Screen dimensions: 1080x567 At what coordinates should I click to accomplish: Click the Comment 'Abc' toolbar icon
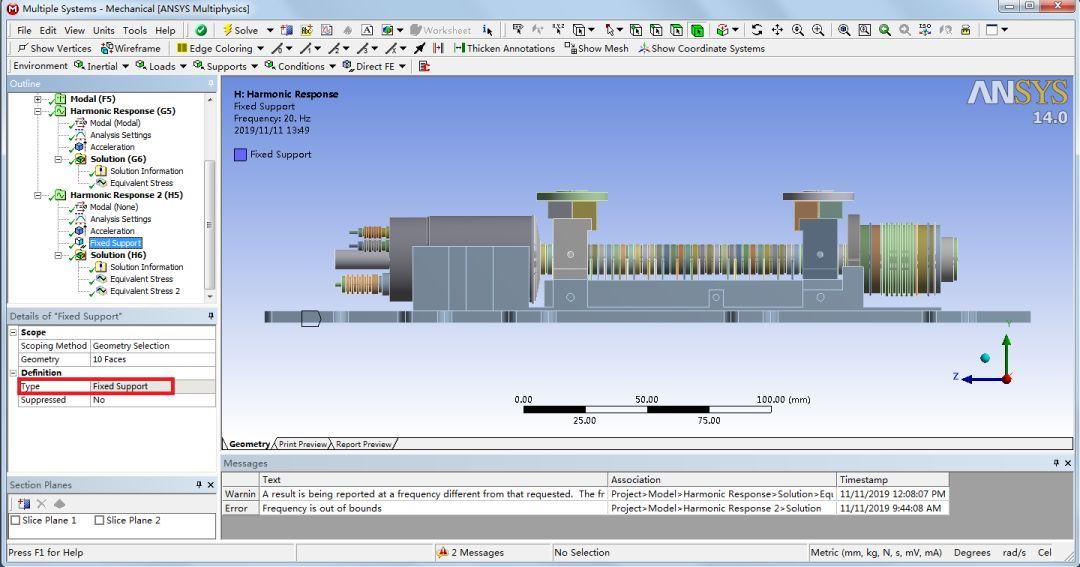[x=307, y=30]
